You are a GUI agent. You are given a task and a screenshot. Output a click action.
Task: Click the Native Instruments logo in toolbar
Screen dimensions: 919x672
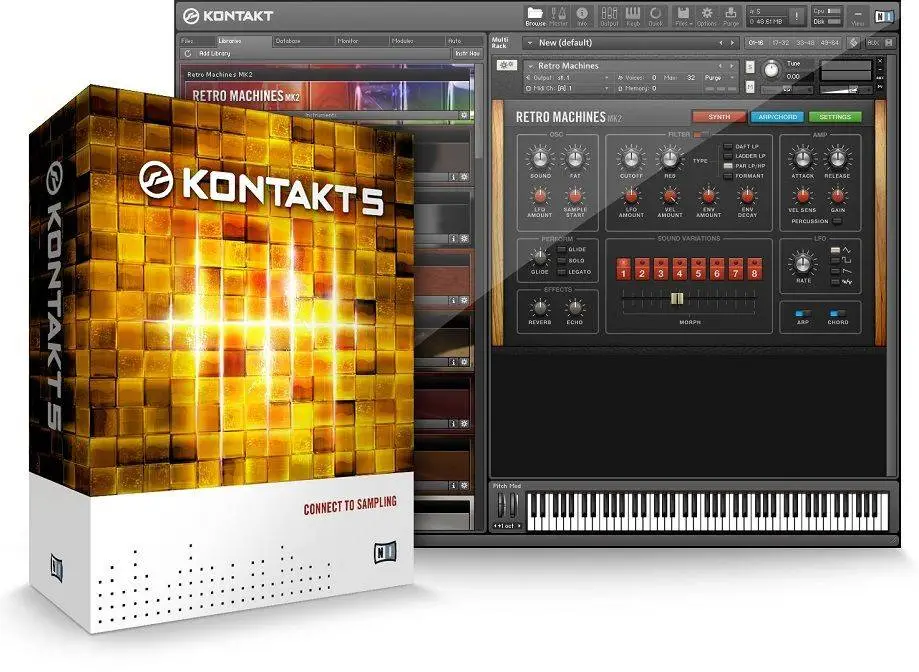coord(884,16)
